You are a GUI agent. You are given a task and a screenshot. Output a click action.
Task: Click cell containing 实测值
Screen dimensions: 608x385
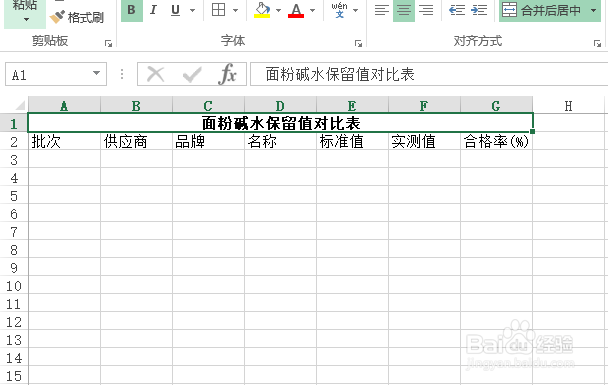click(x=424, y=141)
